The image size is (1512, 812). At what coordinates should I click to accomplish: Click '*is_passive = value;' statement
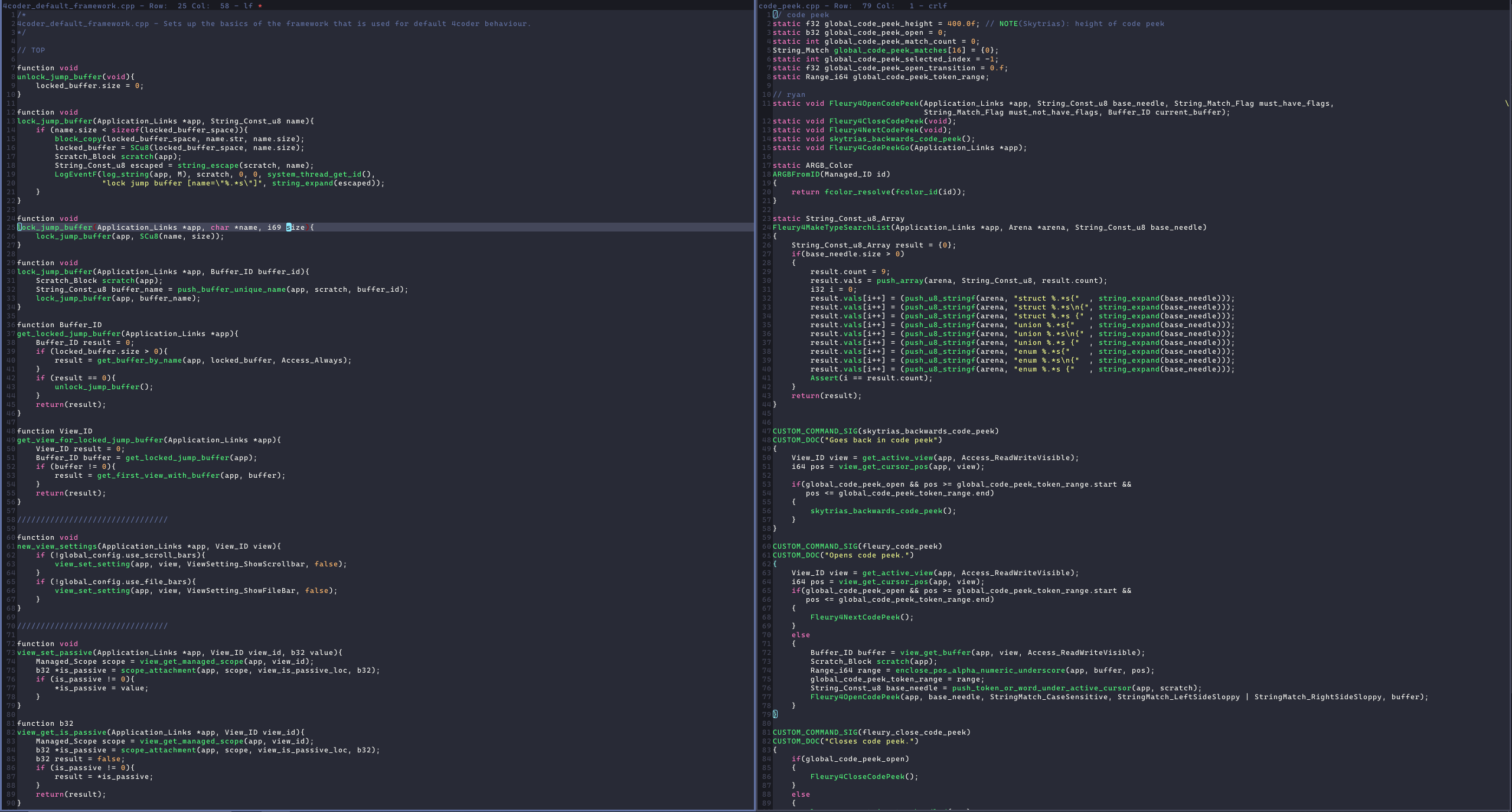[x=102, y=688]
